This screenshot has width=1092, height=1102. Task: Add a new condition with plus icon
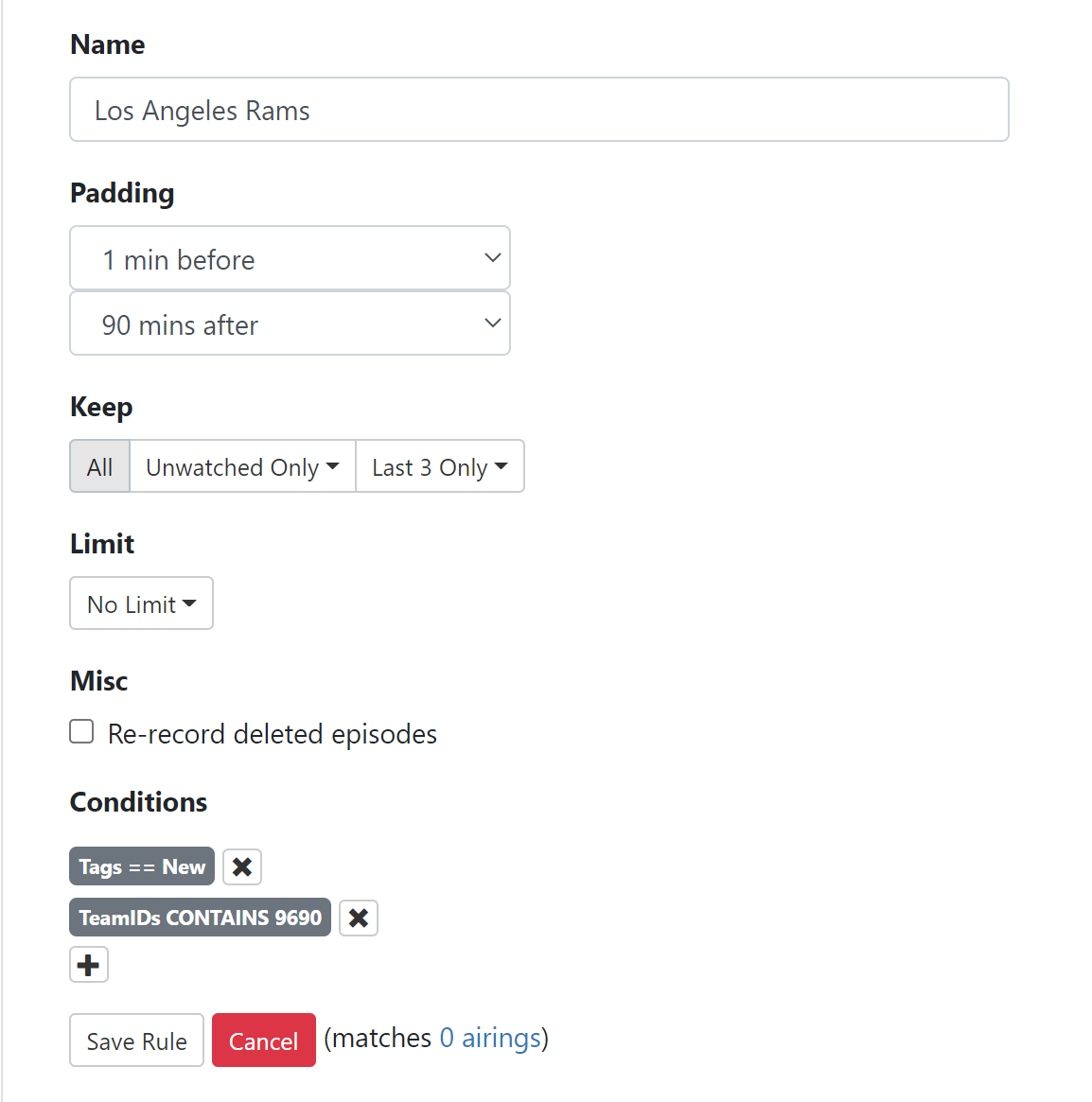click(89, 965)
